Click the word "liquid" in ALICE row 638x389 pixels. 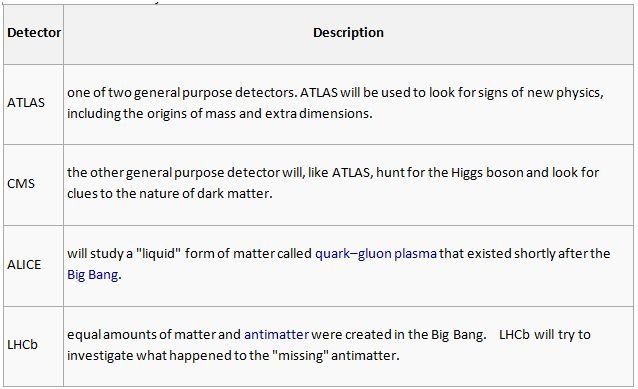pyautogui.click(x=158, y=254)
